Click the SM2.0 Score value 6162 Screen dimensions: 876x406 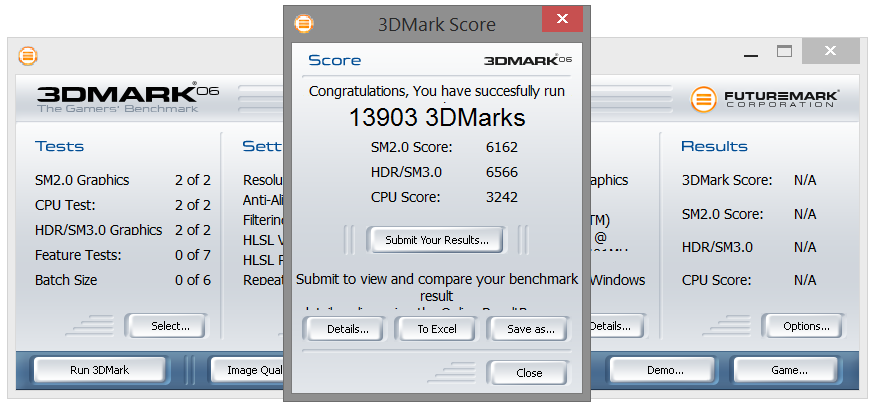click(502, 147)
